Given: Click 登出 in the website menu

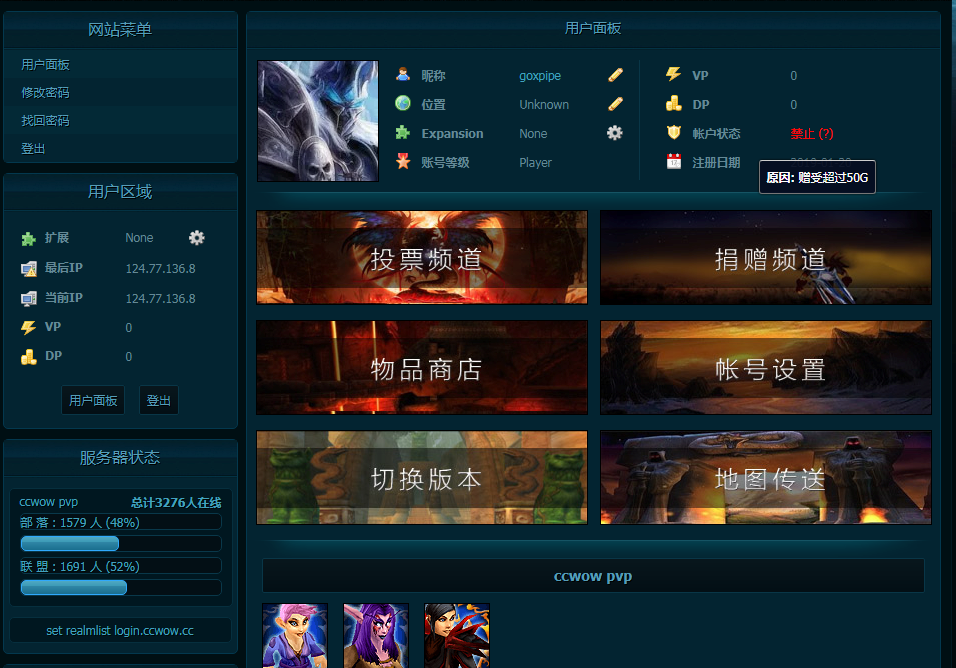Looking at the screenshot, I should pyautogui.click(x=33, y=149).
